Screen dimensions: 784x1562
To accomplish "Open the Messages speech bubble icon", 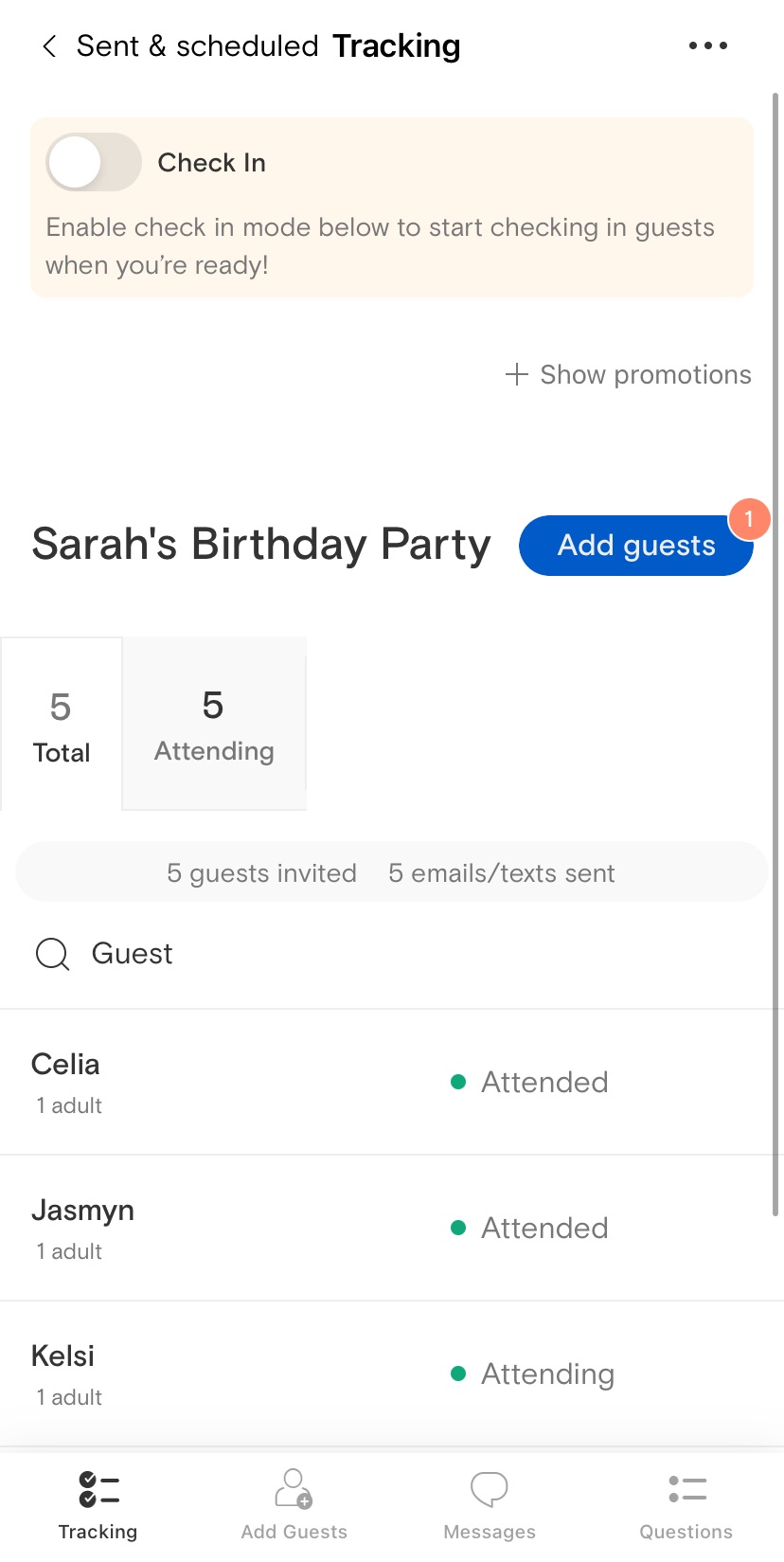I will click(x=490, y=1489).
